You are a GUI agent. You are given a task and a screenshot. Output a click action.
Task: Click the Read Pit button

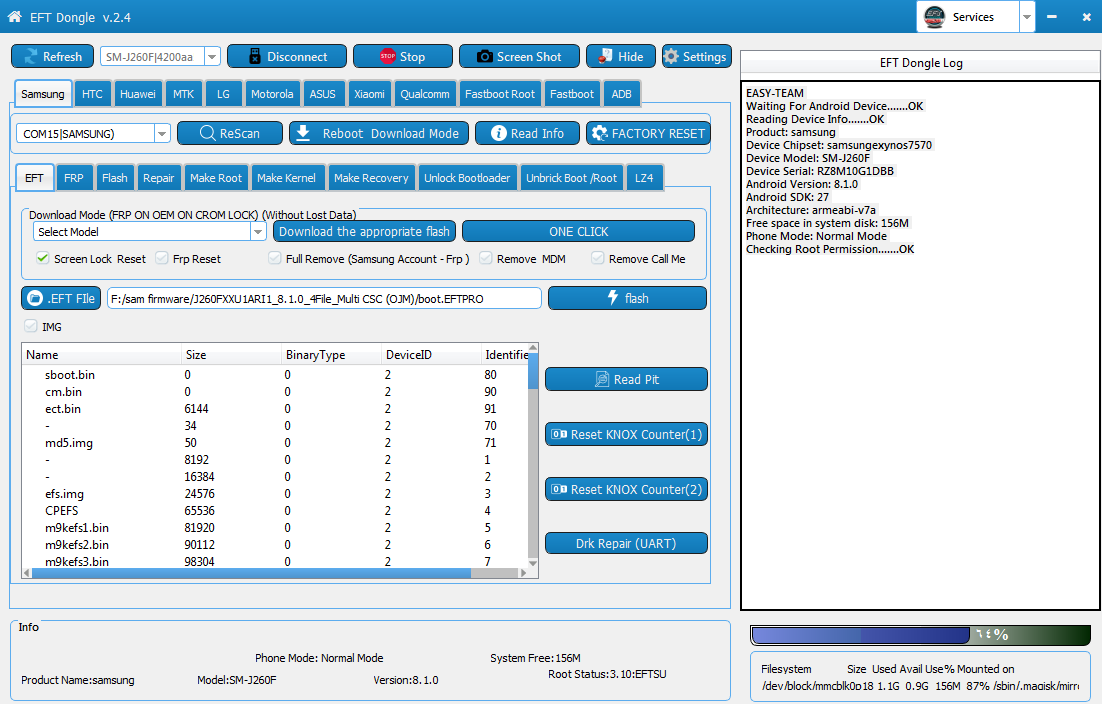click(x=626, y=379)
